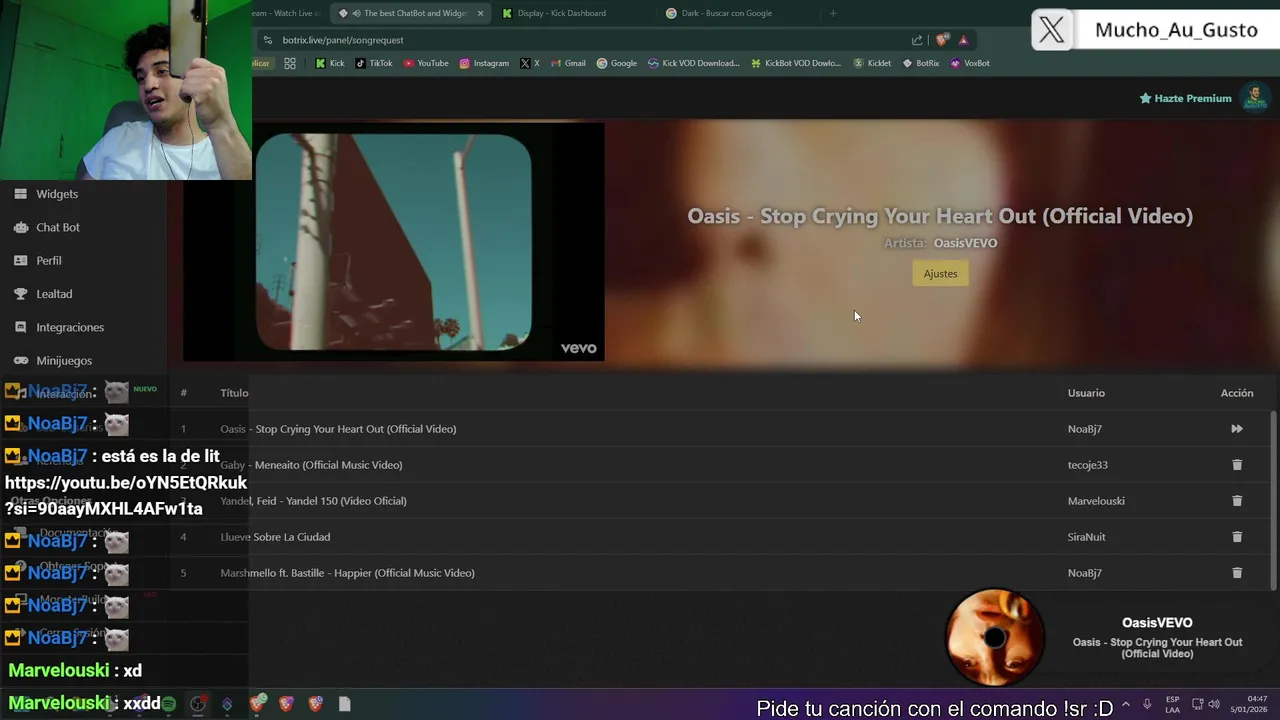
Task: Click the ESP LAA language indicator
Action: point(1172,704)
